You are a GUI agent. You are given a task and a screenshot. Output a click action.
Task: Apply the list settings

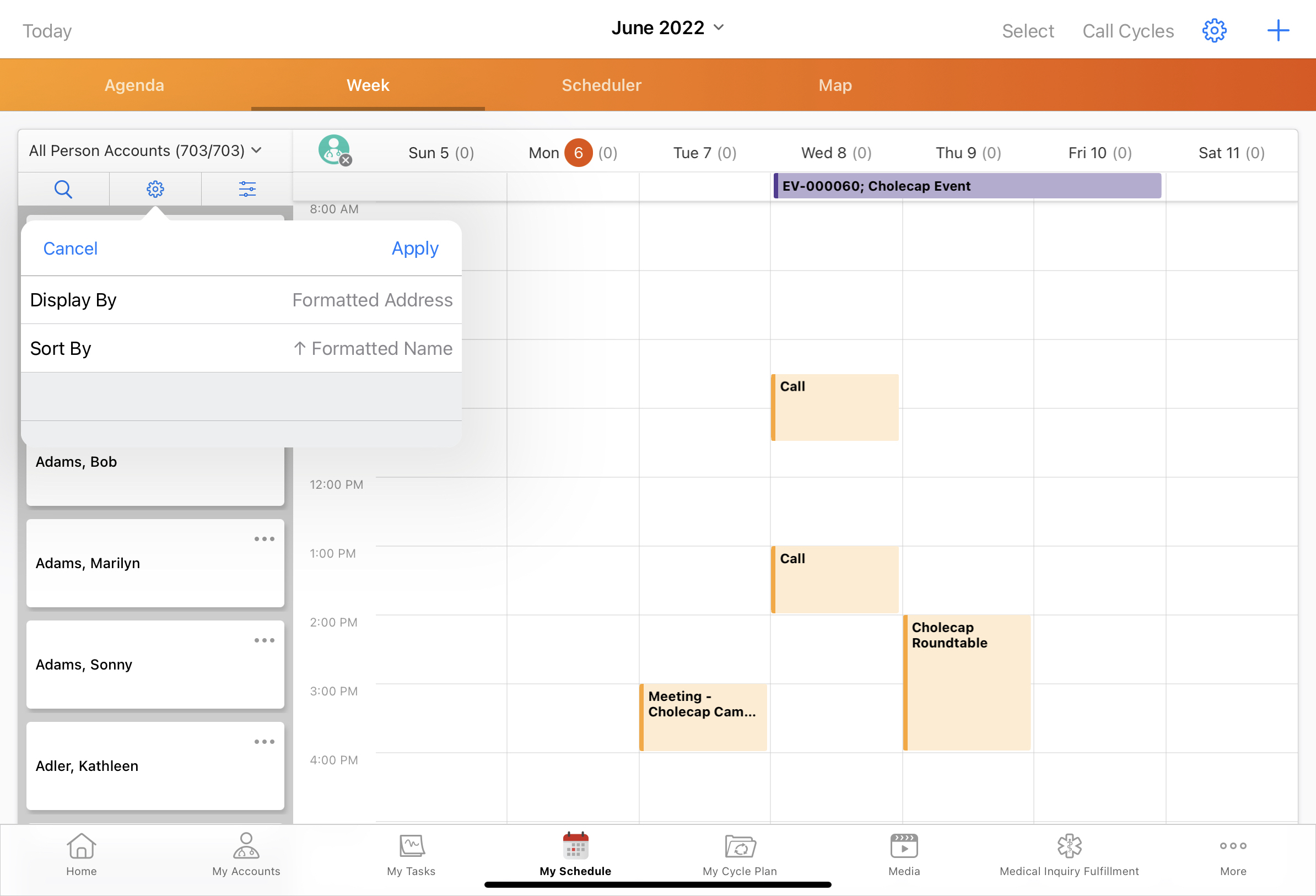415,248
